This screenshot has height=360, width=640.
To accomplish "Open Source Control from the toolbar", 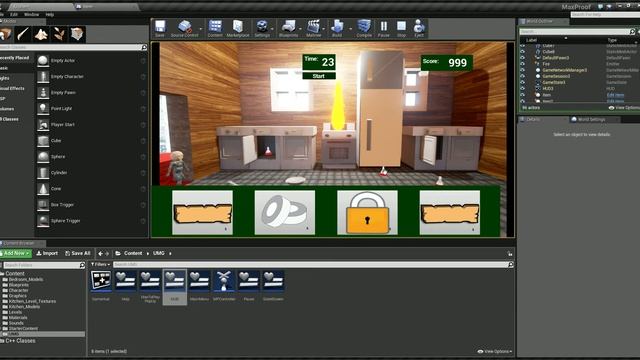I will tap(184, 29).
